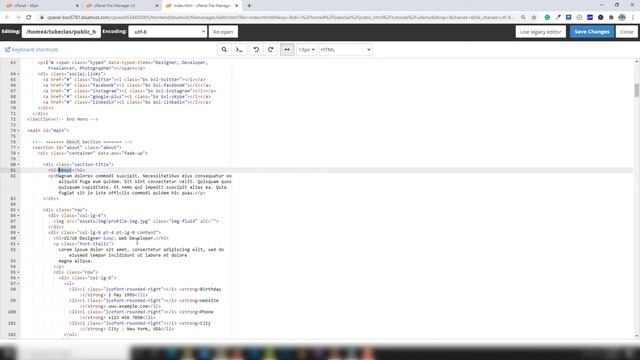Screen dimensions: 640x360
Task: Open the HTML language mode dropdown
Action: pyautogui.click(x=345, y=49)
